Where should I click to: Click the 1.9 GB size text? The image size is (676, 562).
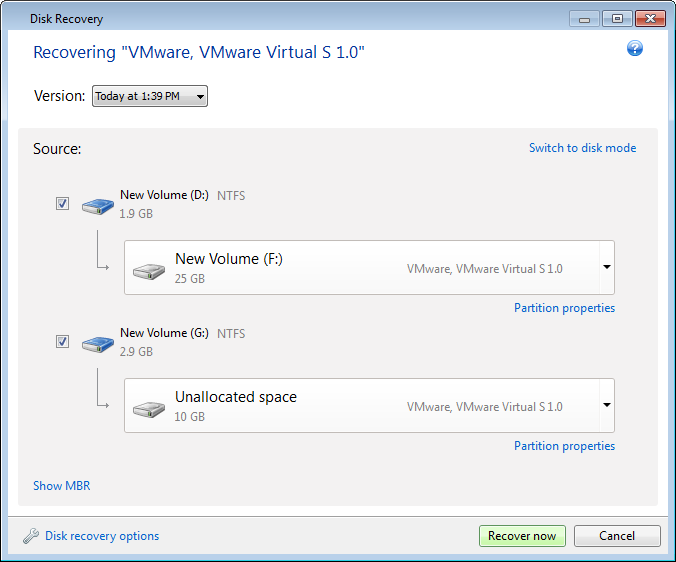136,214
